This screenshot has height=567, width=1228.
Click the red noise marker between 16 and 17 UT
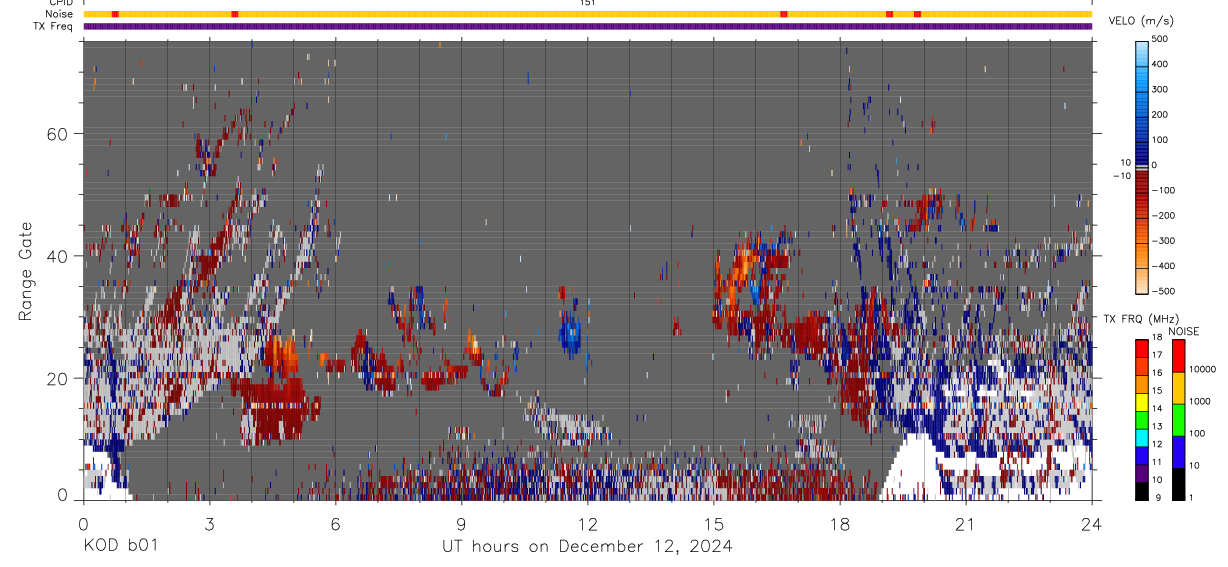[783, 14]
